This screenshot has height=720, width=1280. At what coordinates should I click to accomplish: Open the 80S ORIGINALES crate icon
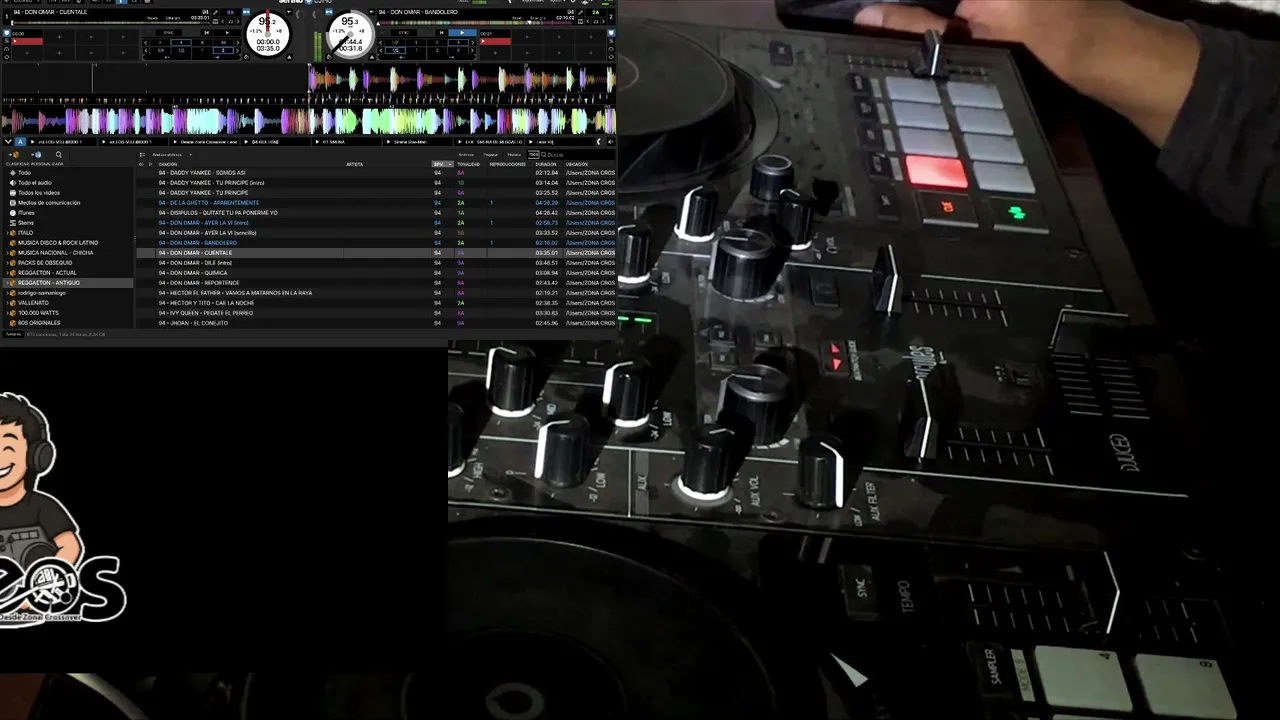(13, 323)
